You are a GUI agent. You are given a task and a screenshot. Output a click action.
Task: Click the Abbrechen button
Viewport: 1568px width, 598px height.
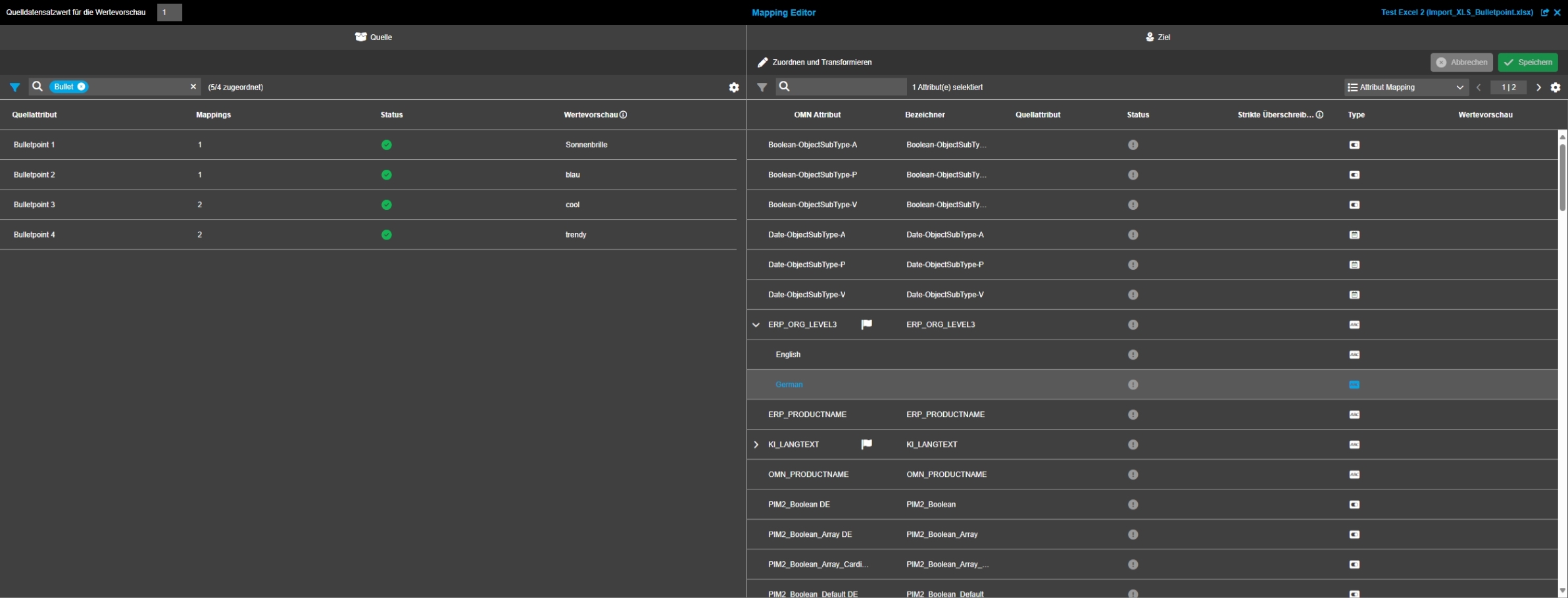1461,62
